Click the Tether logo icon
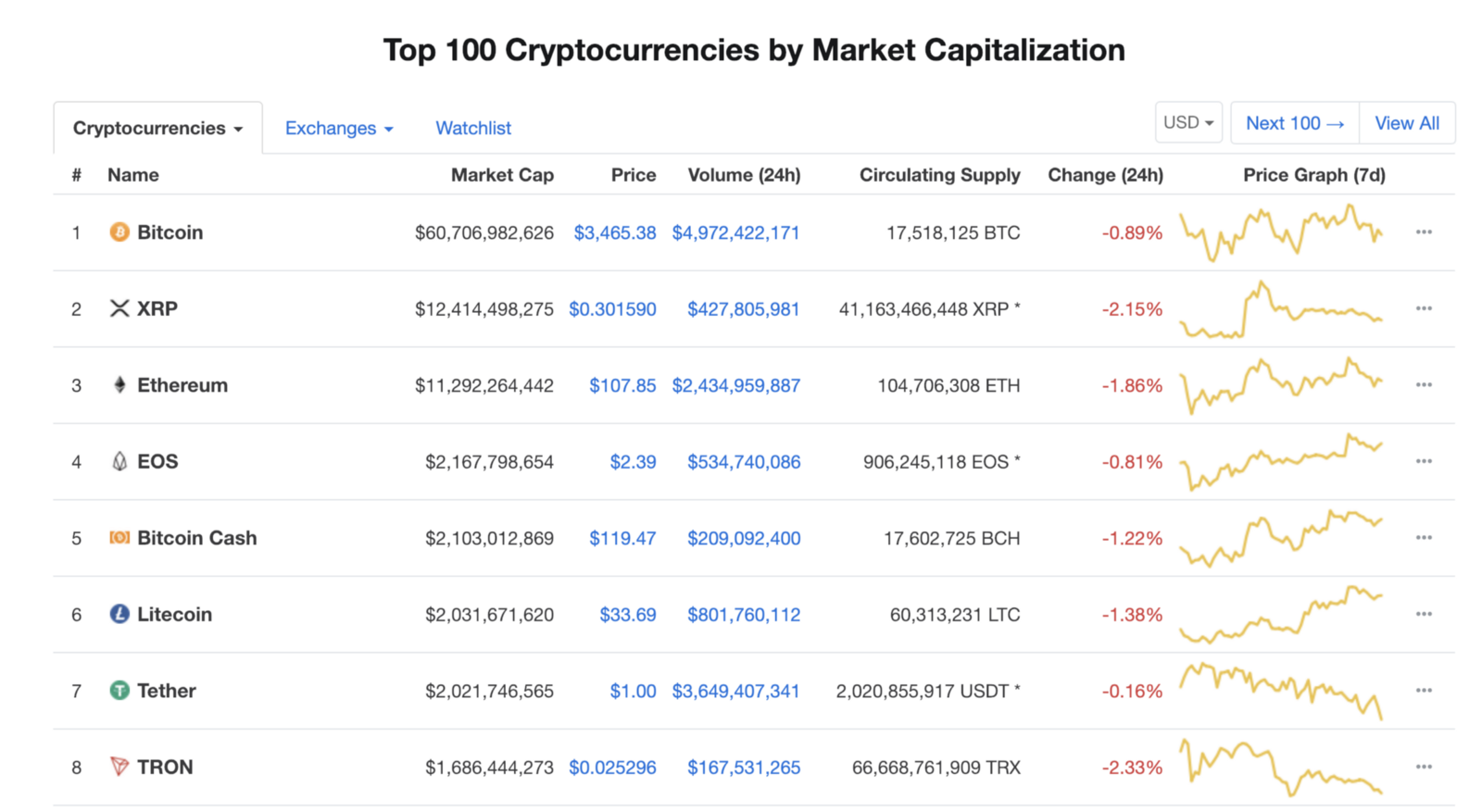 tap(119, 691)
